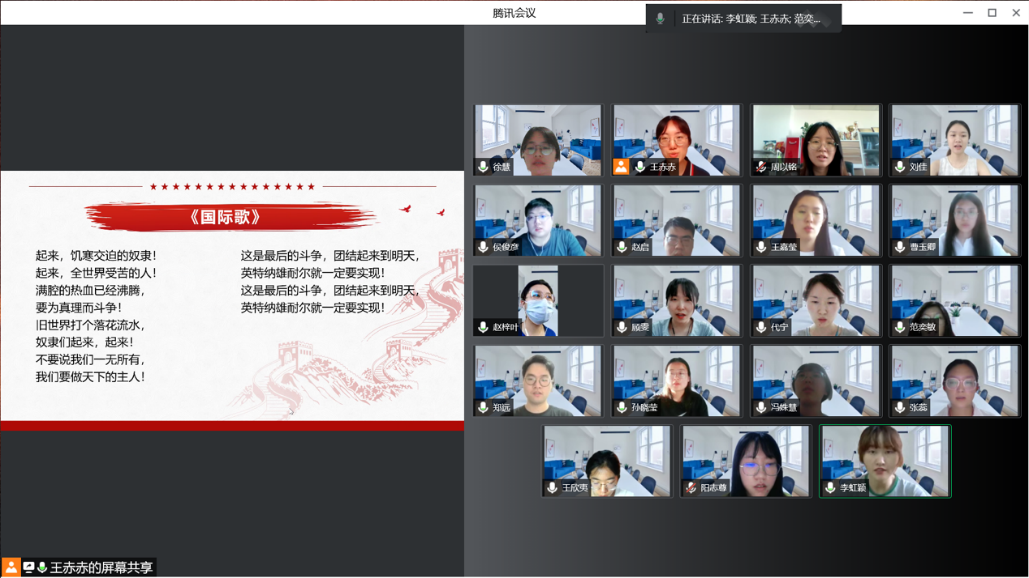Select 范奕敏's video thumbnail
The image size is (1029, 578).
(955, 300)
